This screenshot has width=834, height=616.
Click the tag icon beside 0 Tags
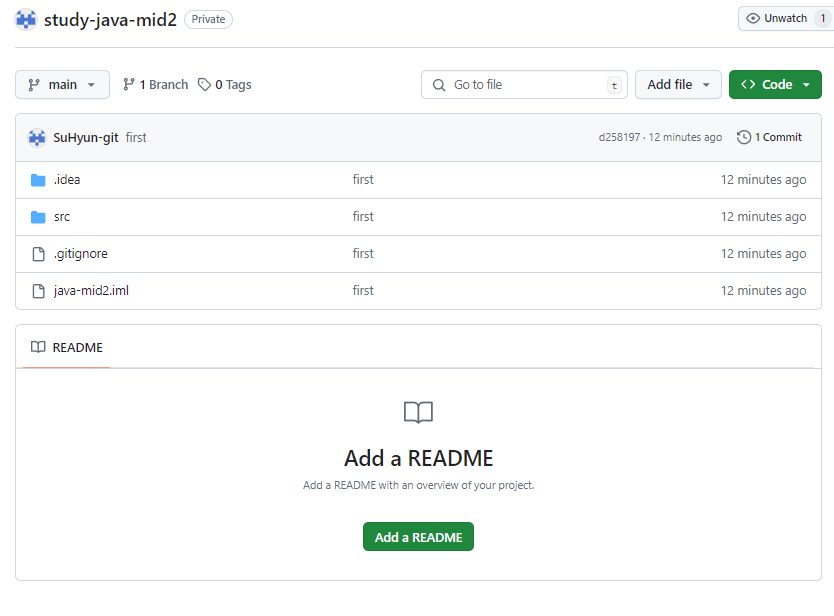[204, 84]
